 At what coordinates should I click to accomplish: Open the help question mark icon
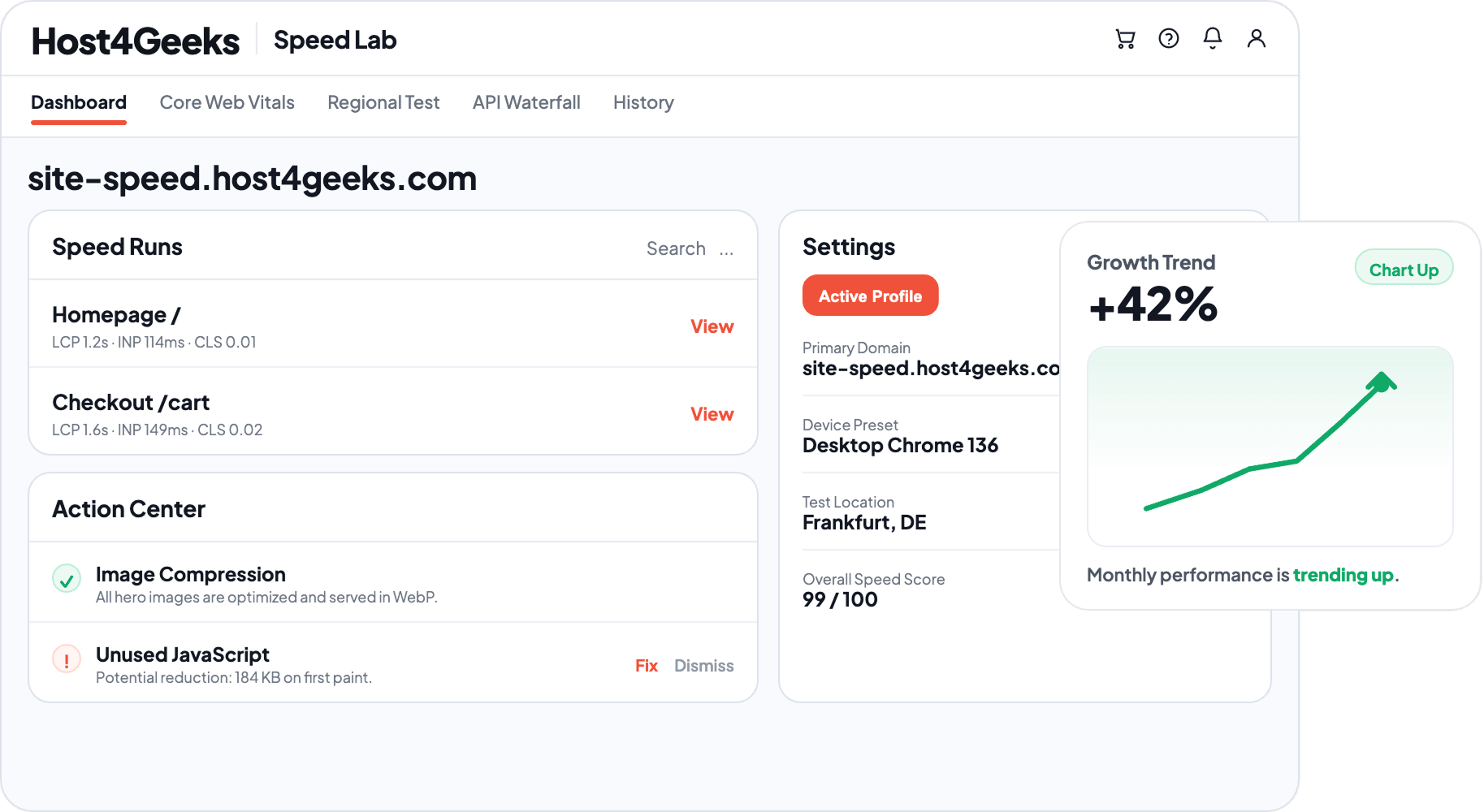1169,39
